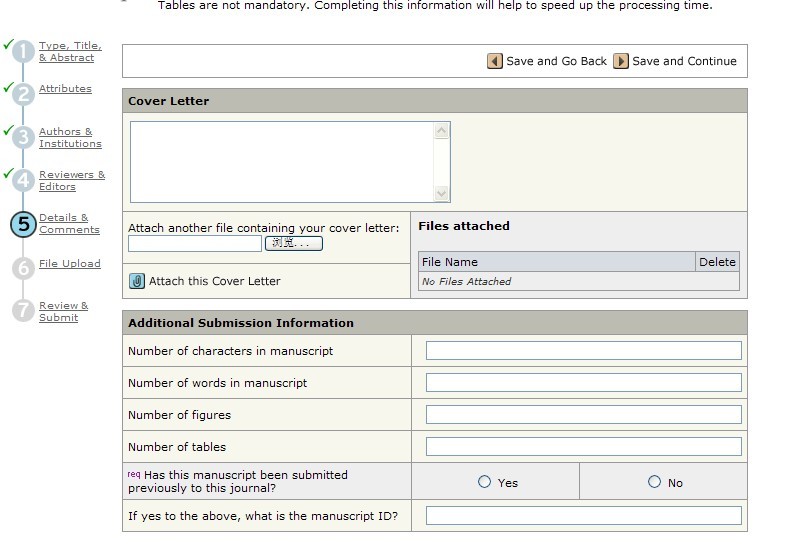Viewport: 794px width, 546px height.
Task: Click the step 2 circle icon
Action: (23, 95)
